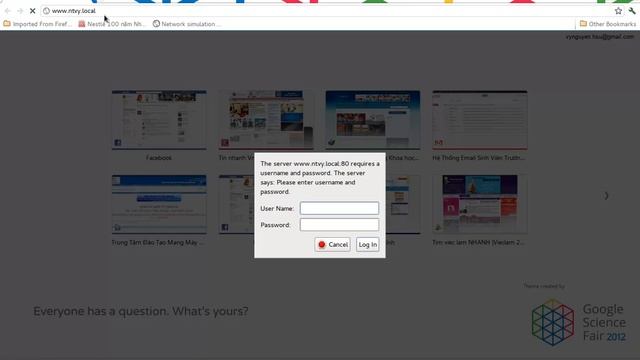The width and height of the screenshot is (640, 360).
Task: Click the browser back arrow
Action: tap(8, 11)
